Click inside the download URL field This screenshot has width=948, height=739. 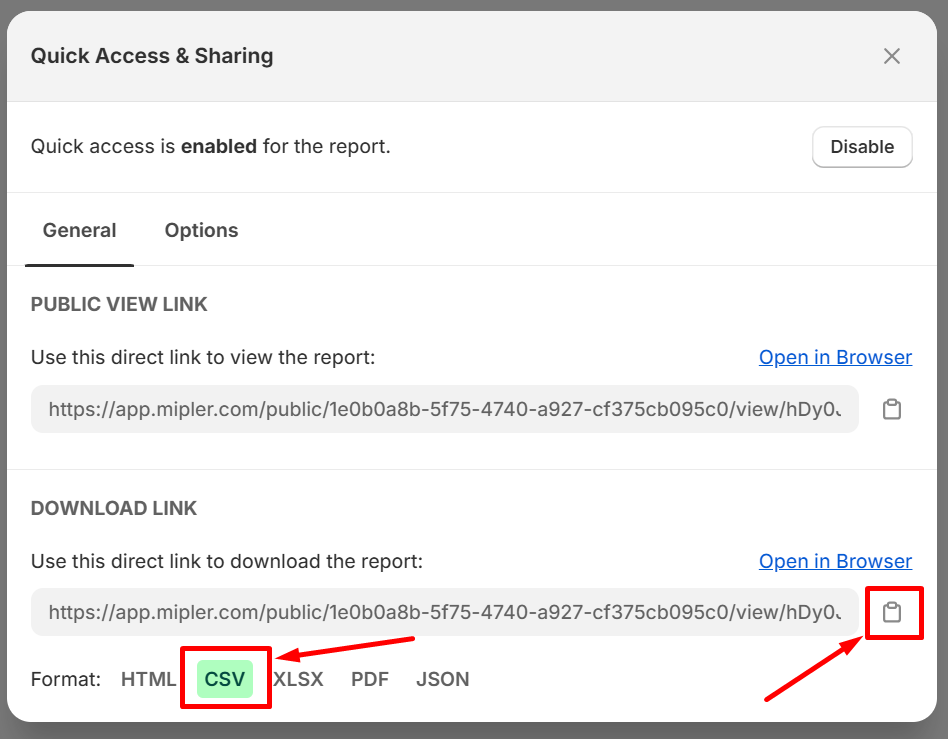444,613
